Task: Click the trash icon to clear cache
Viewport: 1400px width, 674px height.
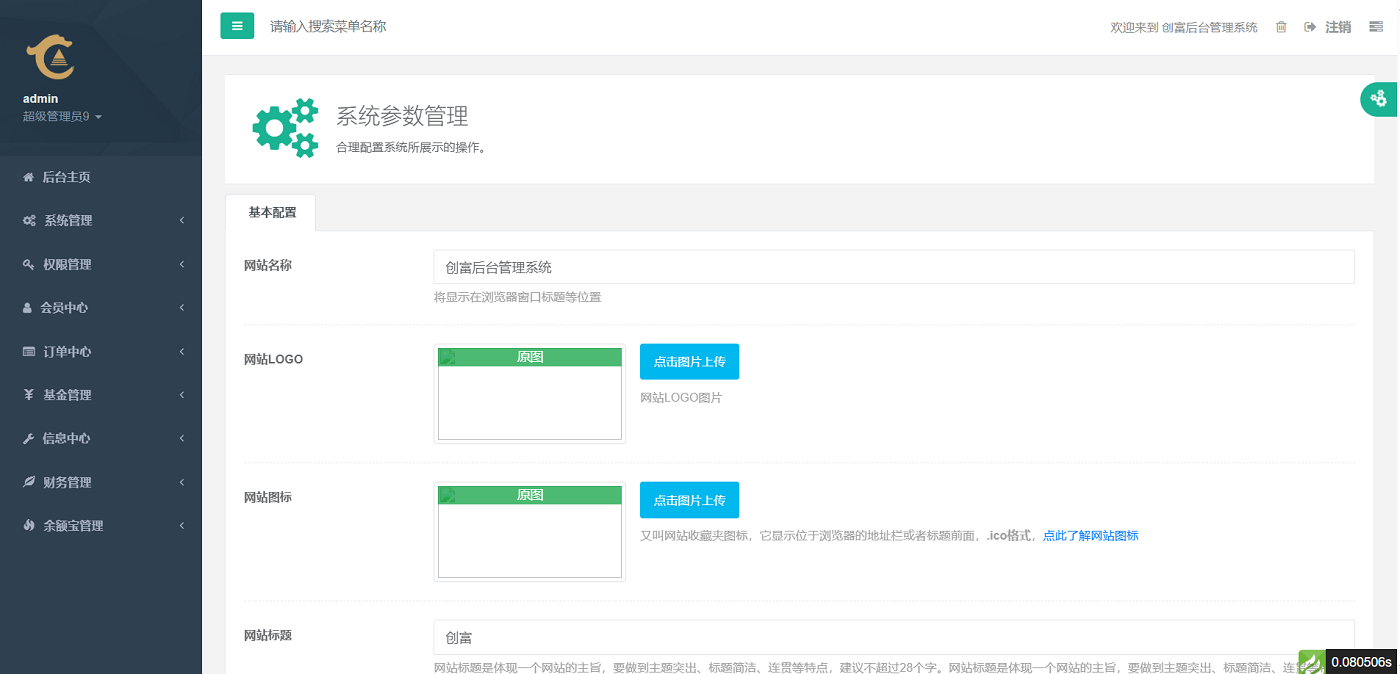Action: (x=1281, y=27)
